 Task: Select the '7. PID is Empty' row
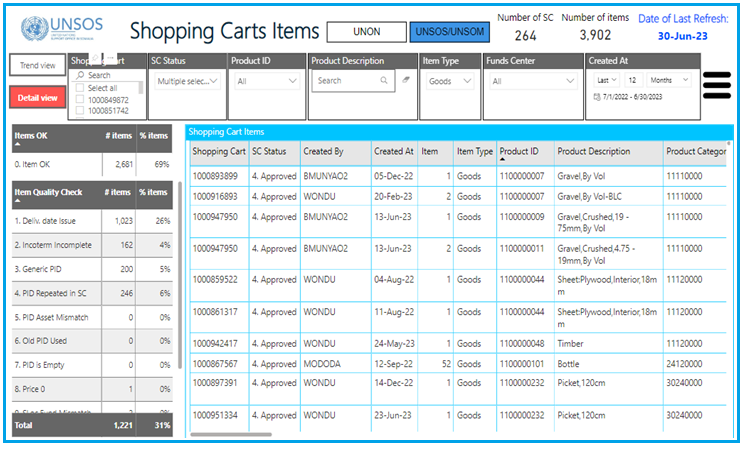pos(92,365)
